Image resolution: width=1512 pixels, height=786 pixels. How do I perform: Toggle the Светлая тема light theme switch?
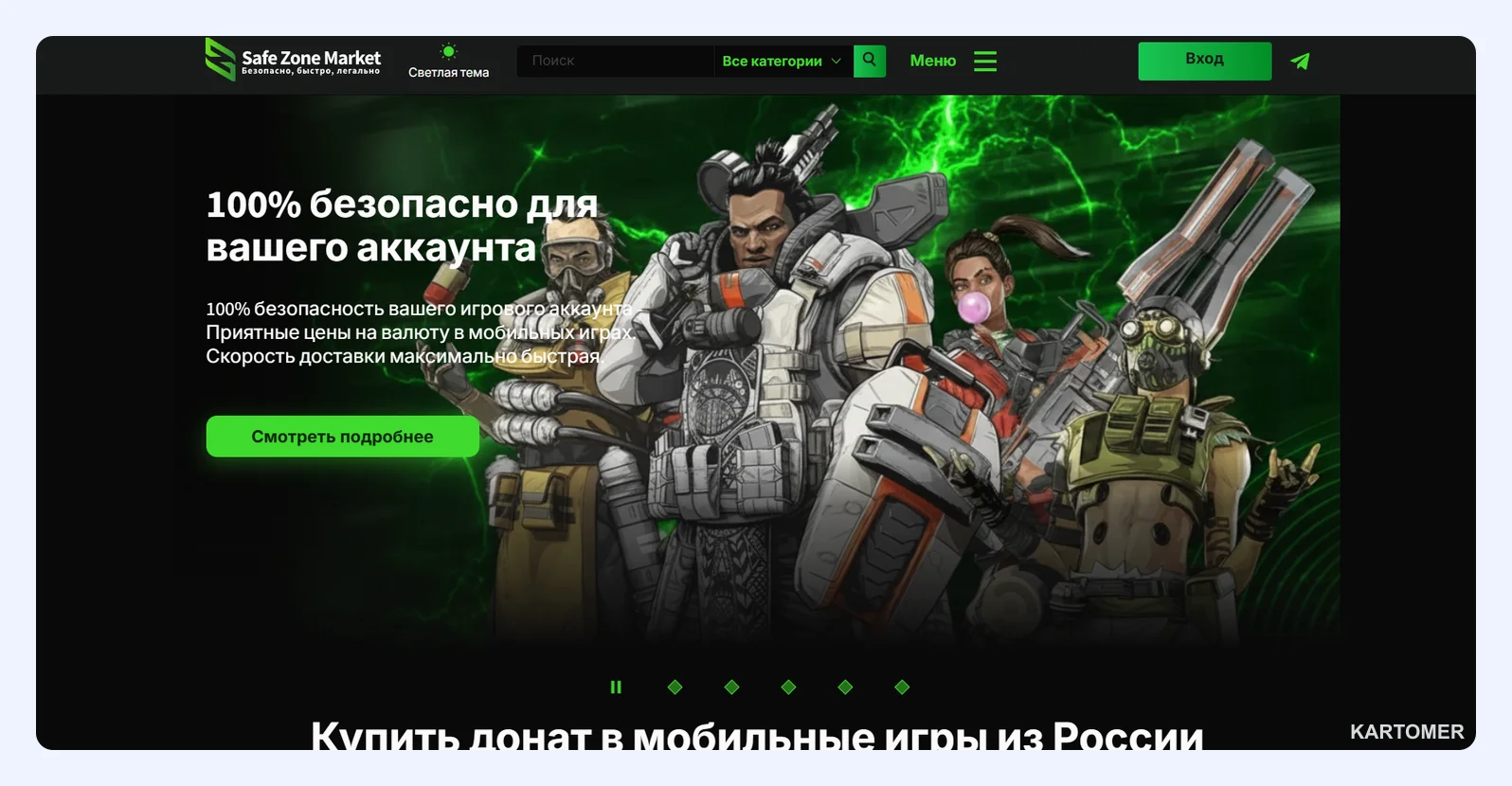[x=448, y=61]
